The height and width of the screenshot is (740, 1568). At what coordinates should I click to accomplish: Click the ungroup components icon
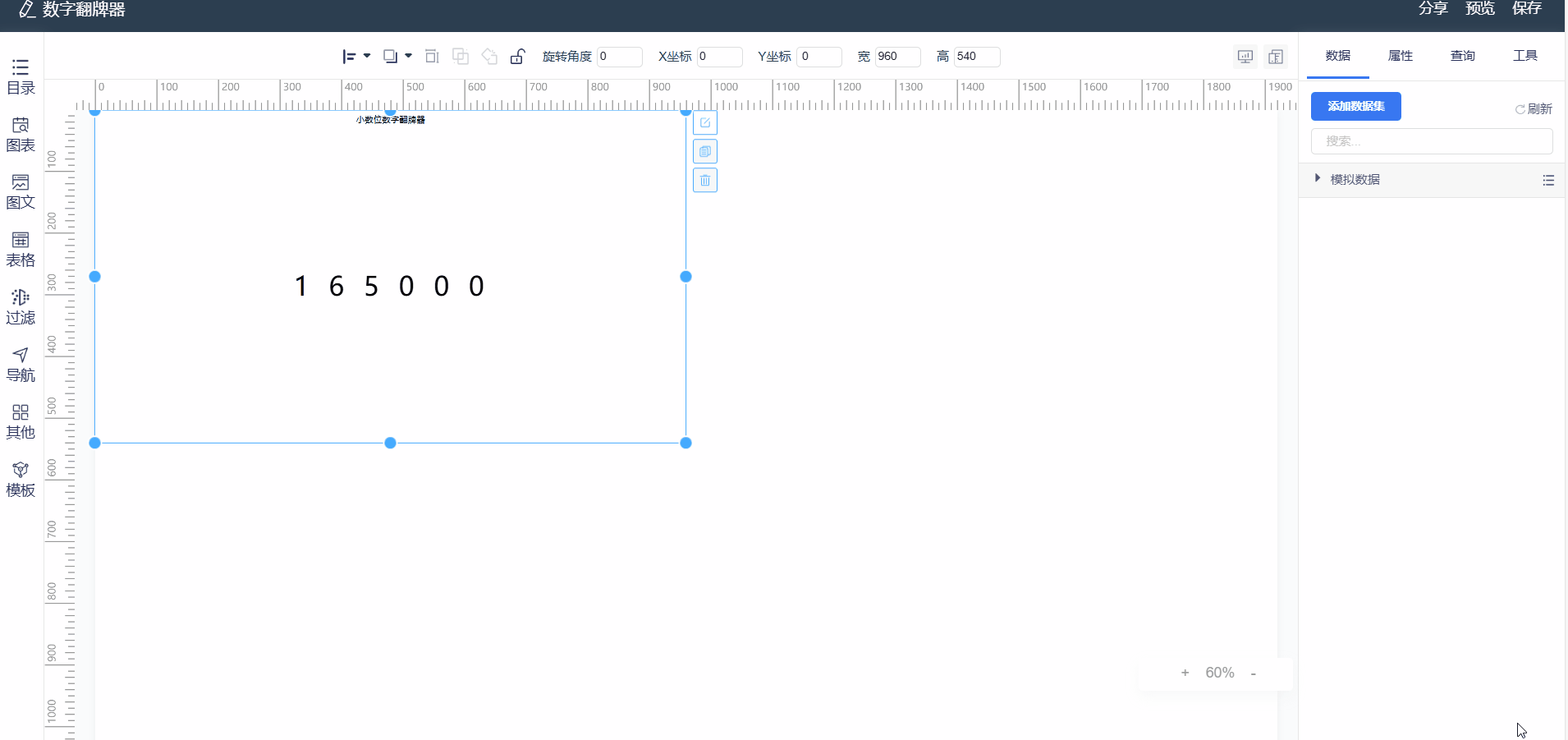[x=489, y=57]
